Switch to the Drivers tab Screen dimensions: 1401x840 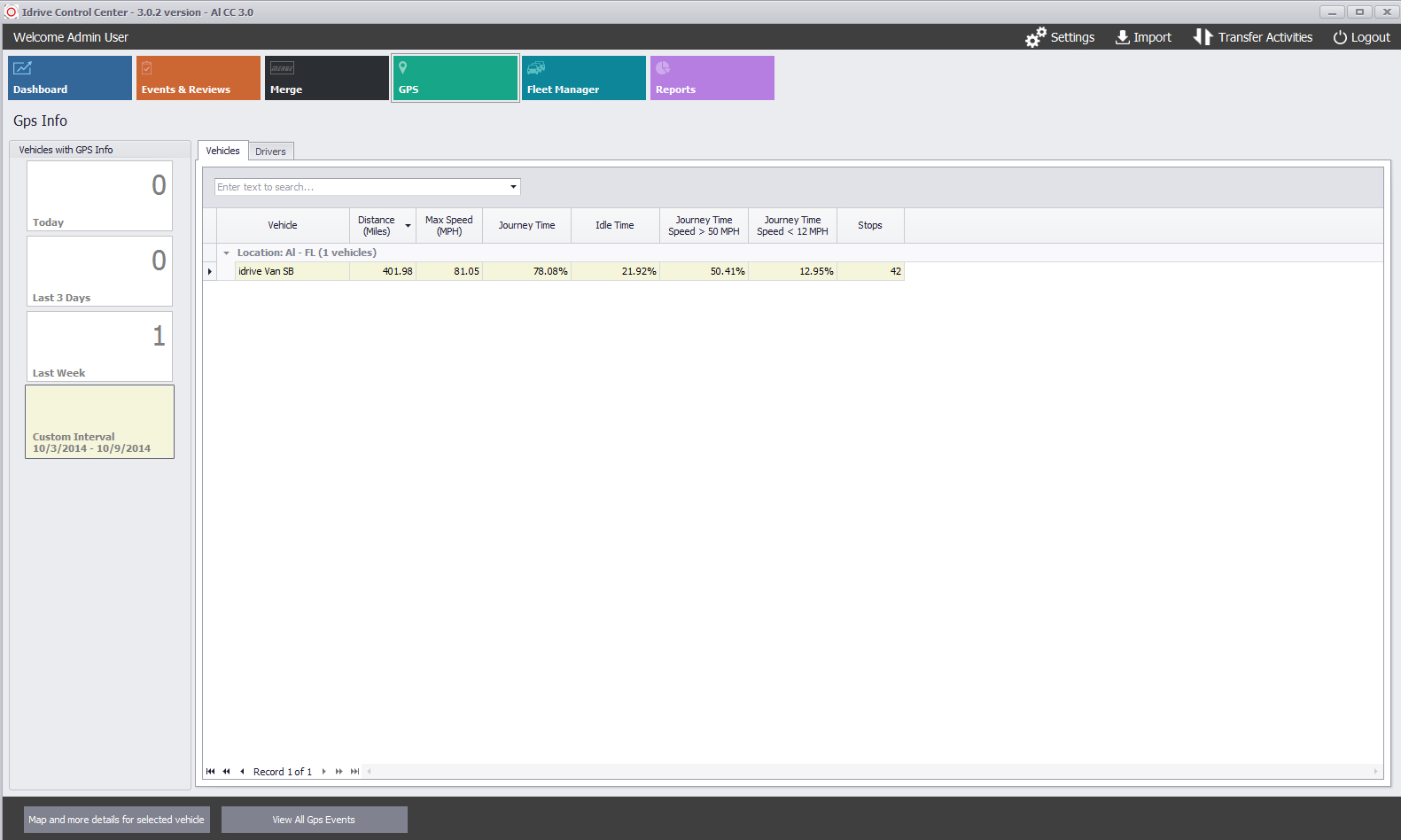coord(270,152)
